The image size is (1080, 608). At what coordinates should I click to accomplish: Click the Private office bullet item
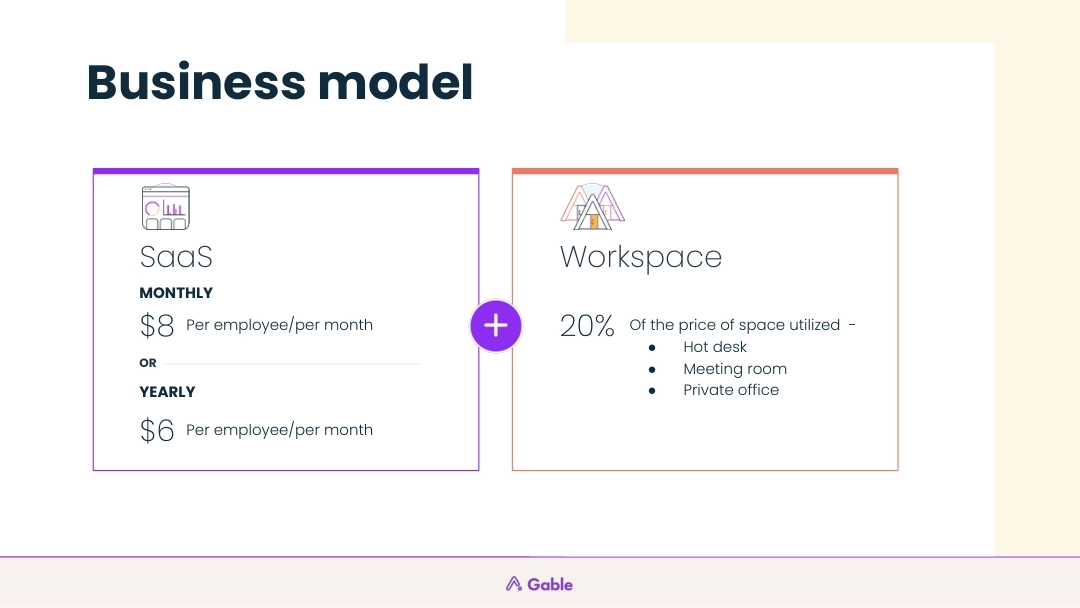[x=731, y=390]
